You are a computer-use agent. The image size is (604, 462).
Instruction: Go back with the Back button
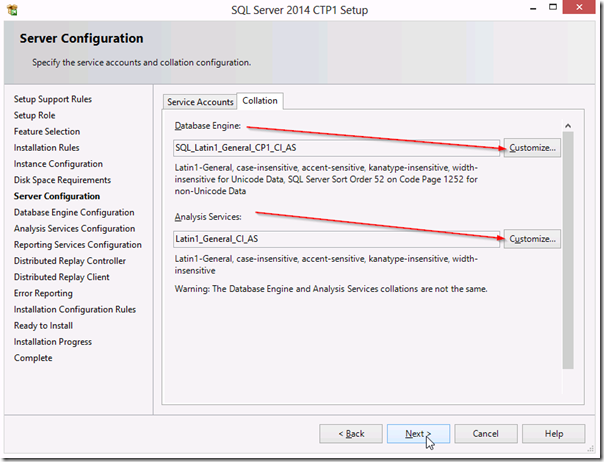pyautogui.click(x=351, y=434)
